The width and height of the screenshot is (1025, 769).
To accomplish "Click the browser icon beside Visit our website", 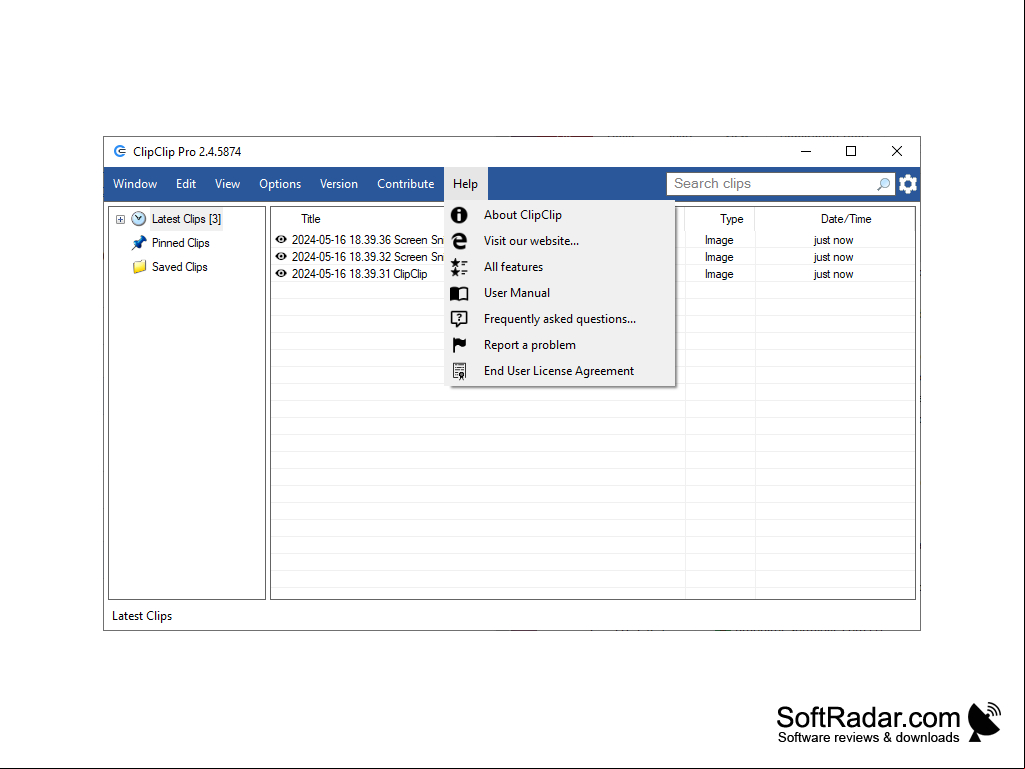I will pyautogui.click(x=459, y=241).
